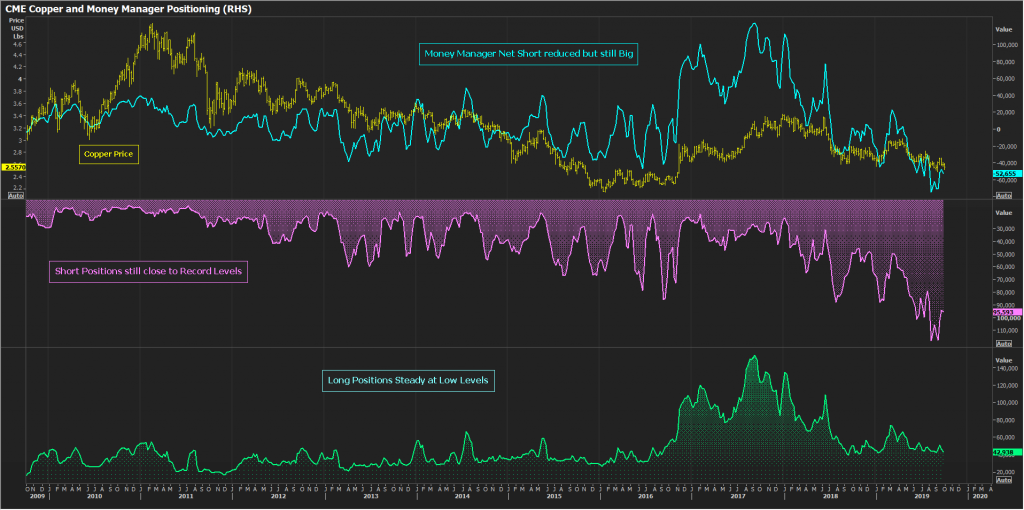Select the green 42,938 value tag
1024x510 pixels.
tap(1004, 451)
